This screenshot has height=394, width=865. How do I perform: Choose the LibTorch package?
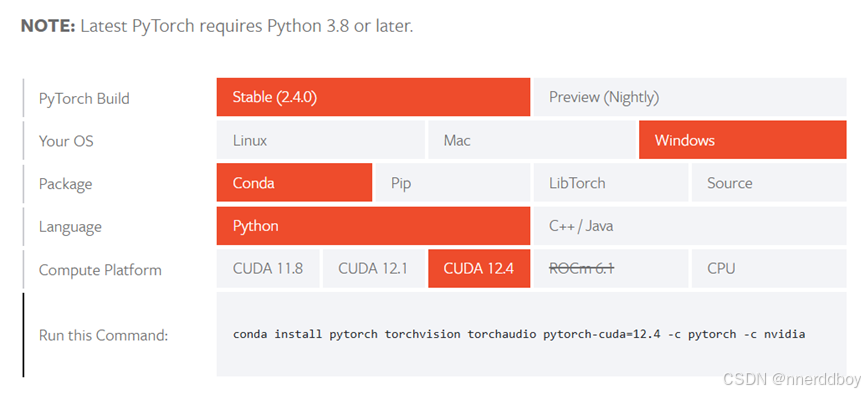tap(611, 183)
